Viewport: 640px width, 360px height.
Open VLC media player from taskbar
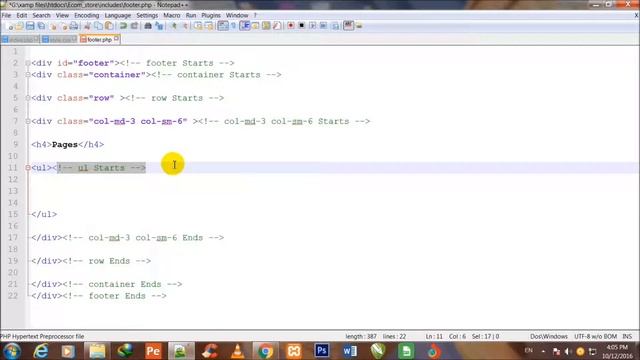pyautogui.click(x=238, y=351)
